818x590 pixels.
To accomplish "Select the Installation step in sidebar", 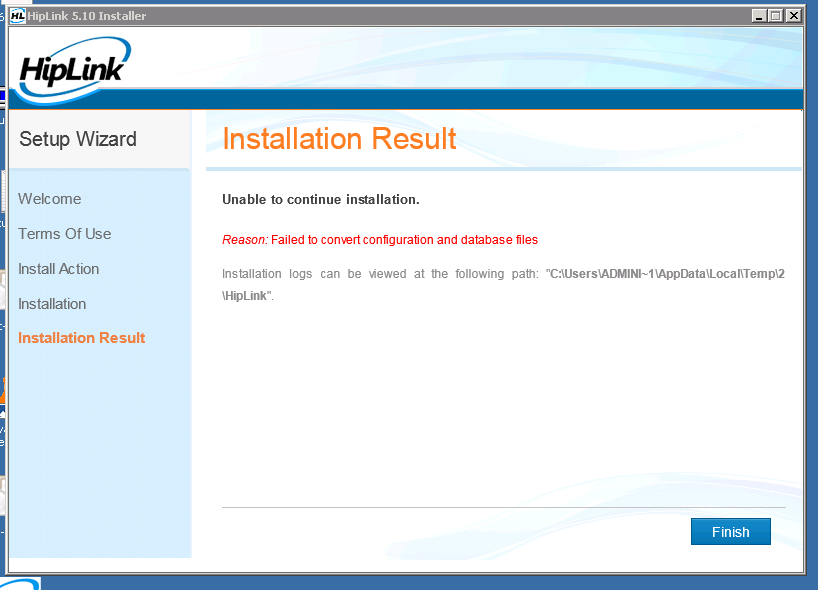I will tap(52, 304).
